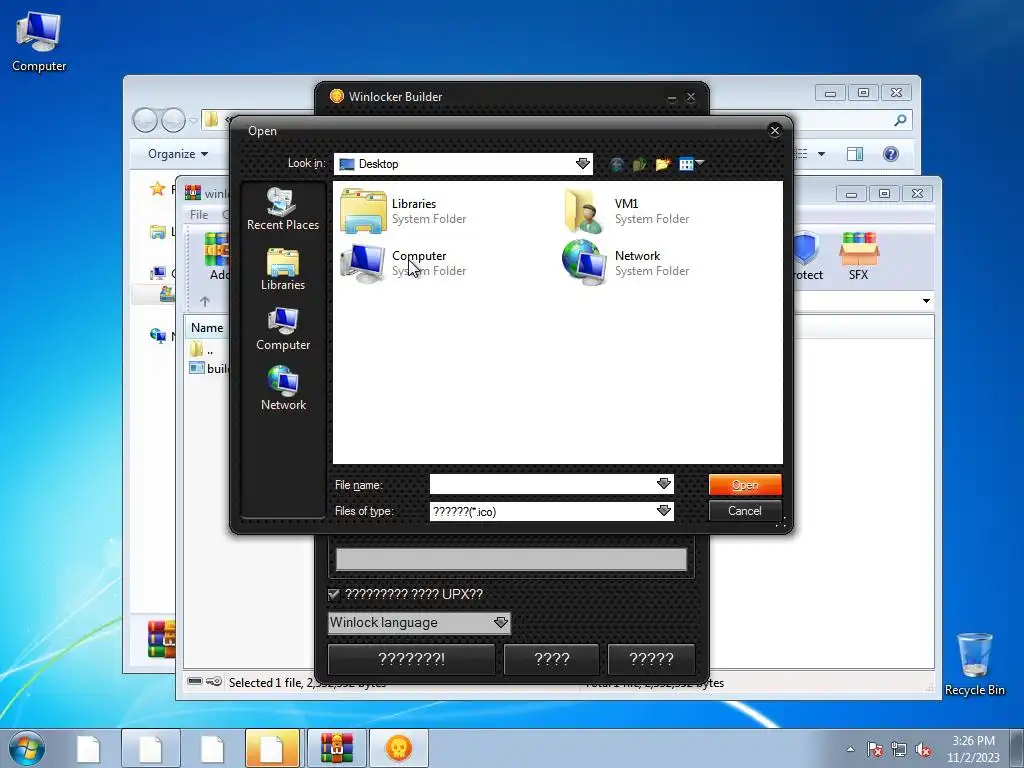This screenshot has width=1024, height=768.
Task: Open the File menu in WinRAR
Action: tap(199, 214)
